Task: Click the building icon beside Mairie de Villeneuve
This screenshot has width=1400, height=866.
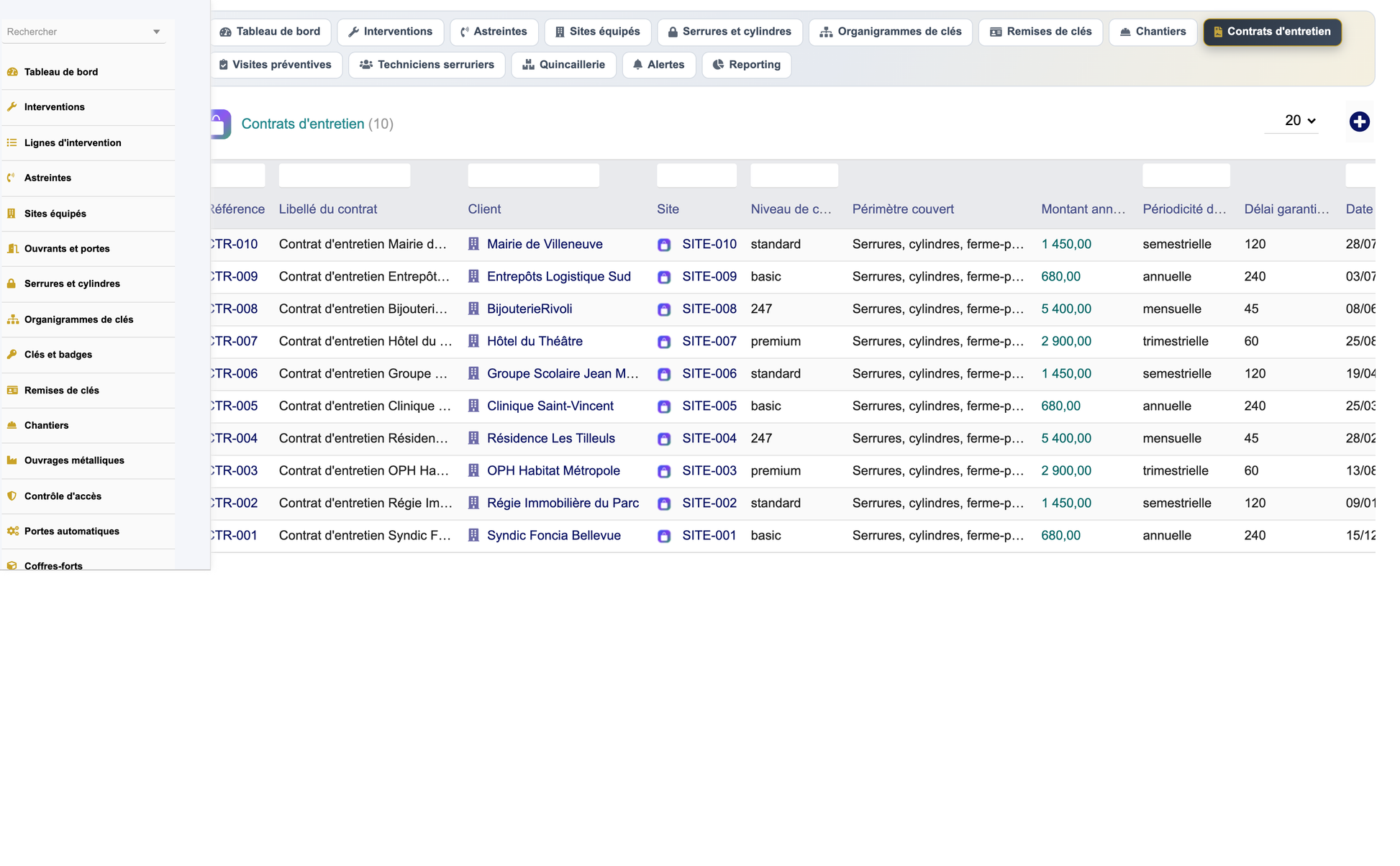Action: pyautogui.click(x=473, y=244)
